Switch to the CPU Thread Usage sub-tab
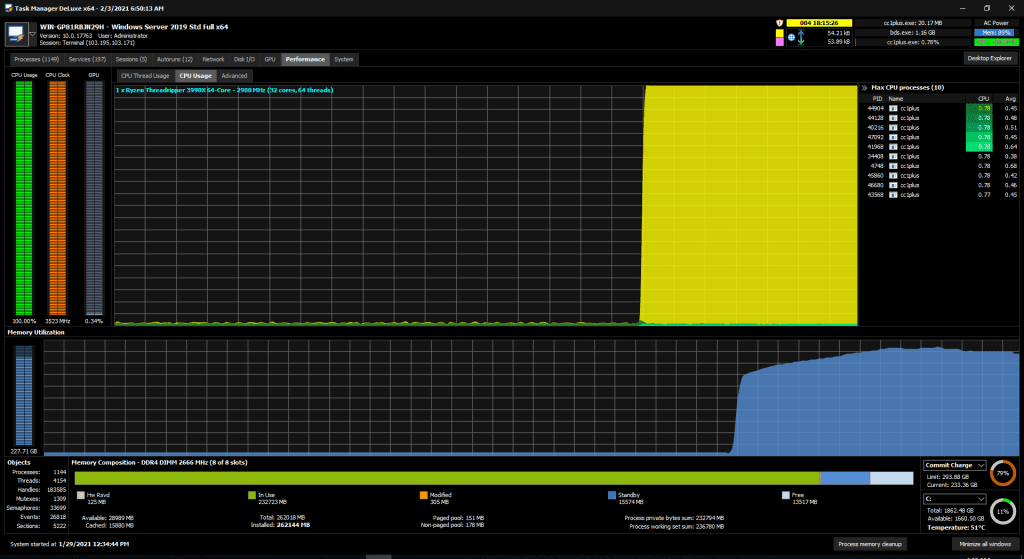Image resolution: width=1024 pixels, height=559 pixels. point(145,76)
